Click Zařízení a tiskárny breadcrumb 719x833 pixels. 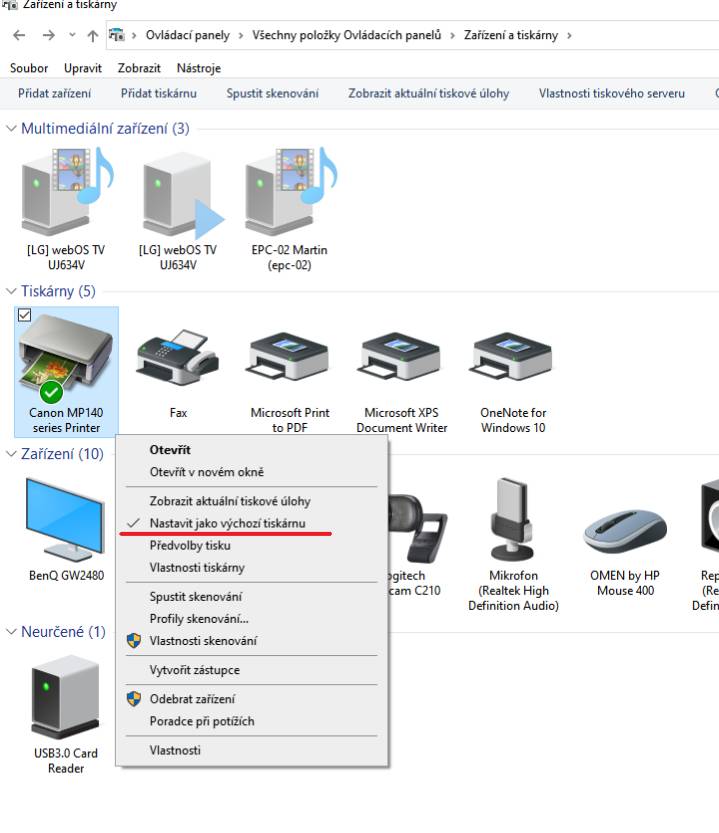click(x=511, y=36)
